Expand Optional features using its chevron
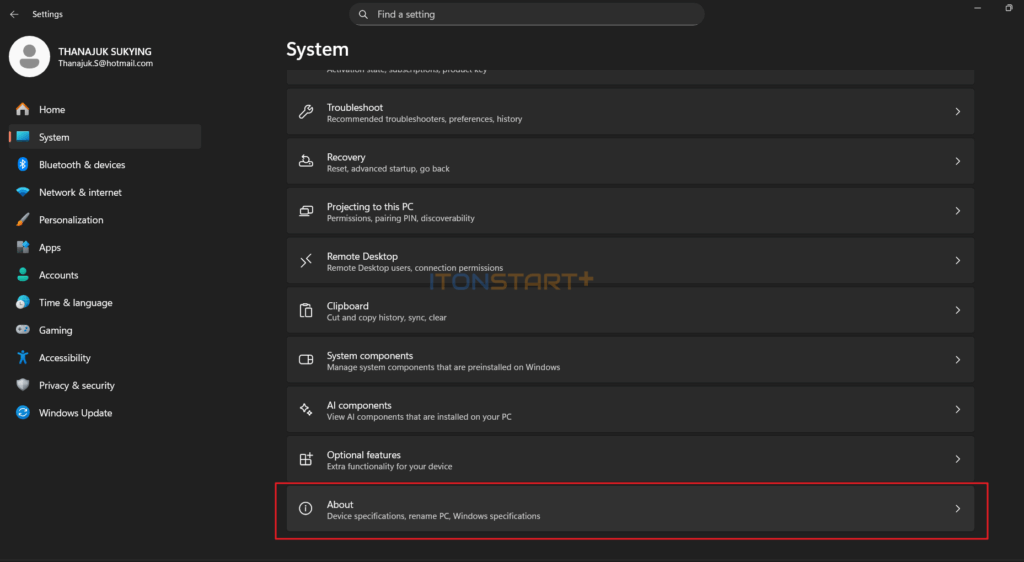This screenshot has height=562, width=1024. [957, 459]
